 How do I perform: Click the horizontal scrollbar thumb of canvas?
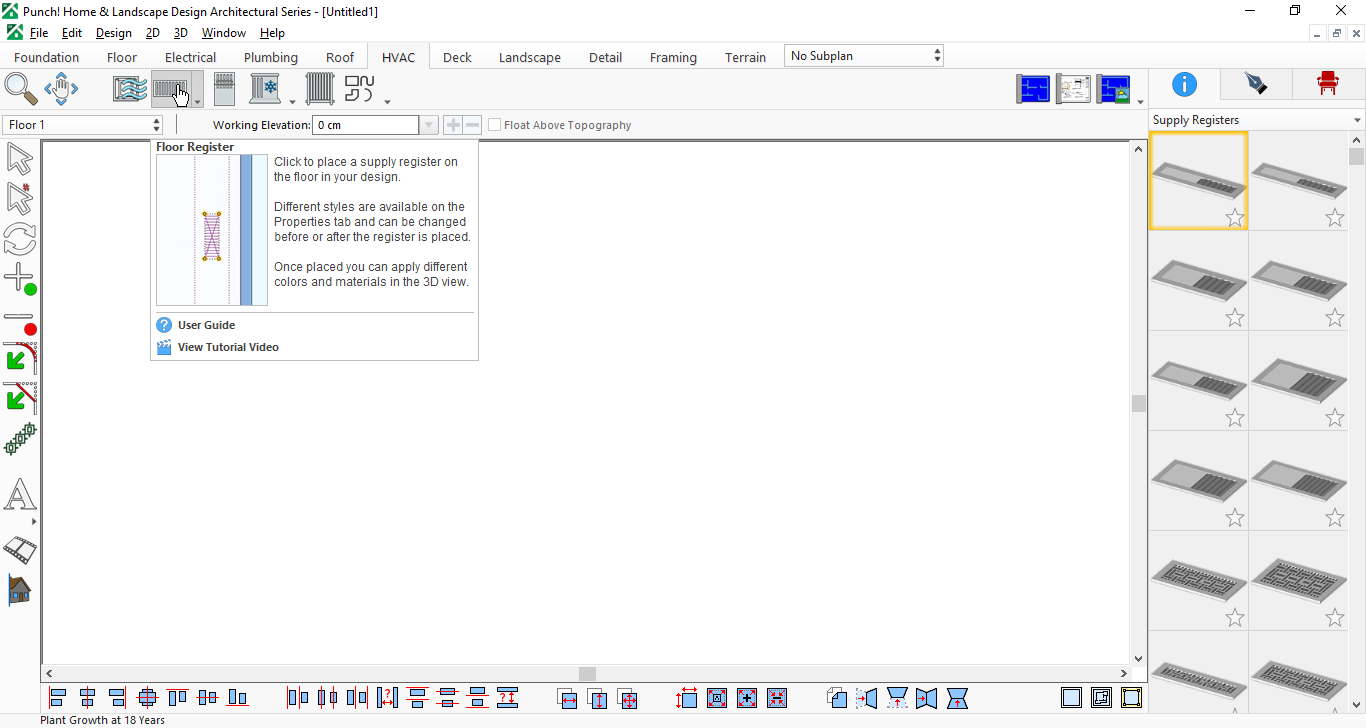point(587,674)
